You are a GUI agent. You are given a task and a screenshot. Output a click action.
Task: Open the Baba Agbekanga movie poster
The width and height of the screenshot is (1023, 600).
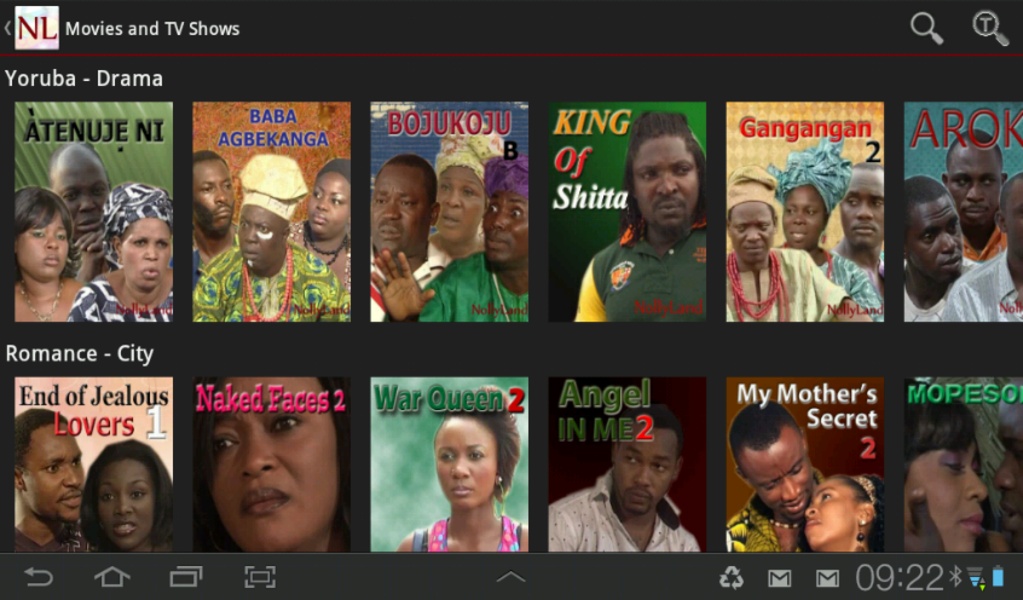click(x=271, y=211)
